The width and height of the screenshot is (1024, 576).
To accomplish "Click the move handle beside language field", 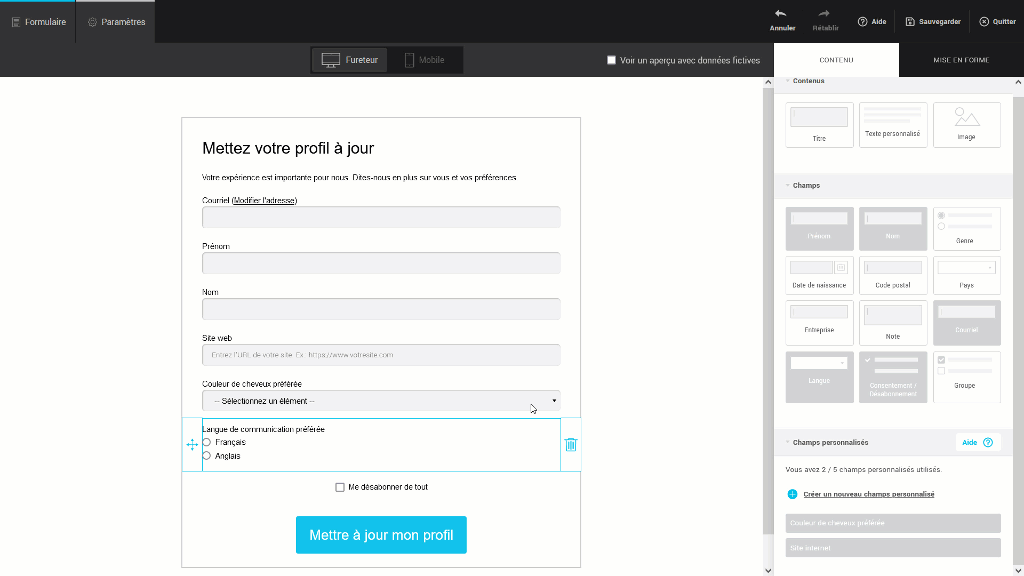I will pyautogui.click(x=192, y=445).
